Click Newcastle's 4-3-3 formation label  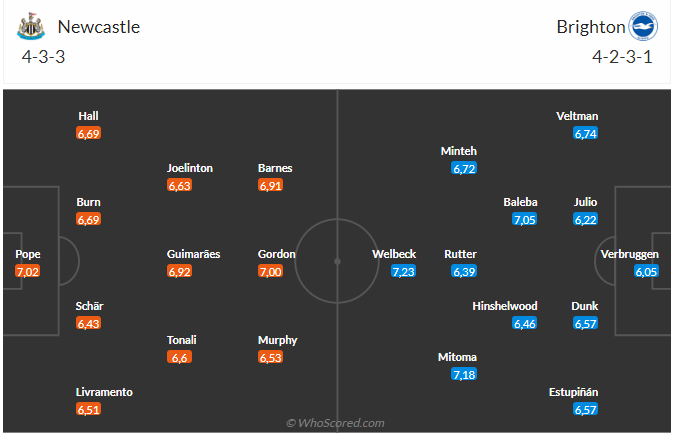[45, 57]
